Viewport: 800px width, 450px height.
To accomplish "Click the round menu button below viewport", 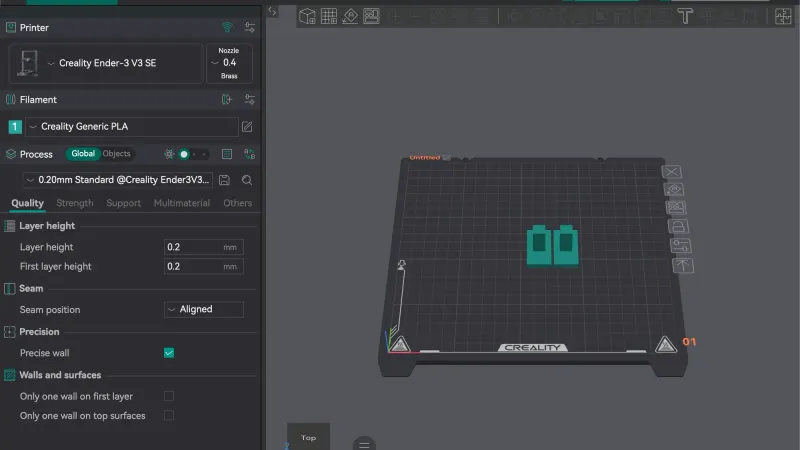I will coord(364,444).
